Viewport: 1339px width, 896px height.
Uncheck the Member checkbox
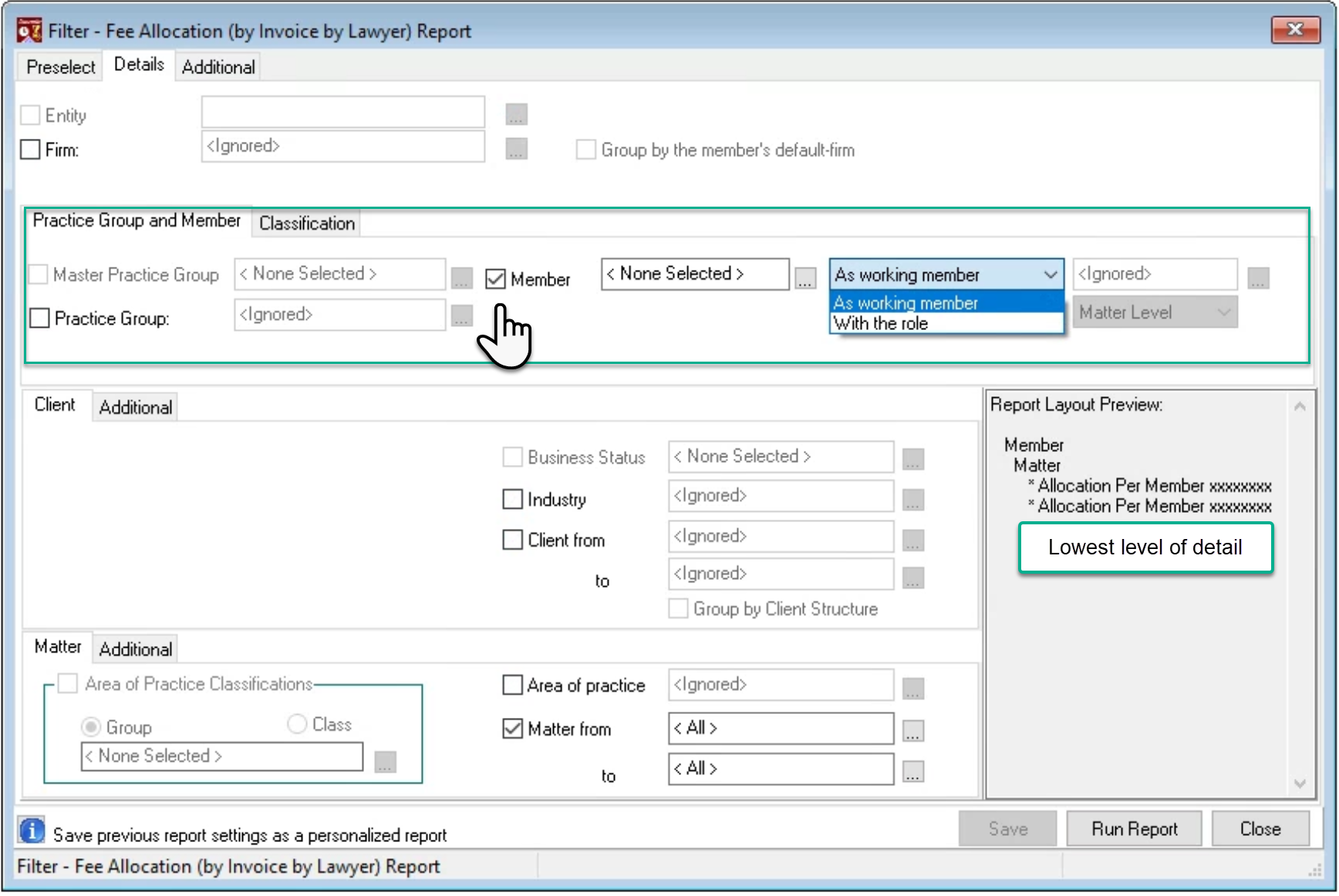click(x=495, y=279)
